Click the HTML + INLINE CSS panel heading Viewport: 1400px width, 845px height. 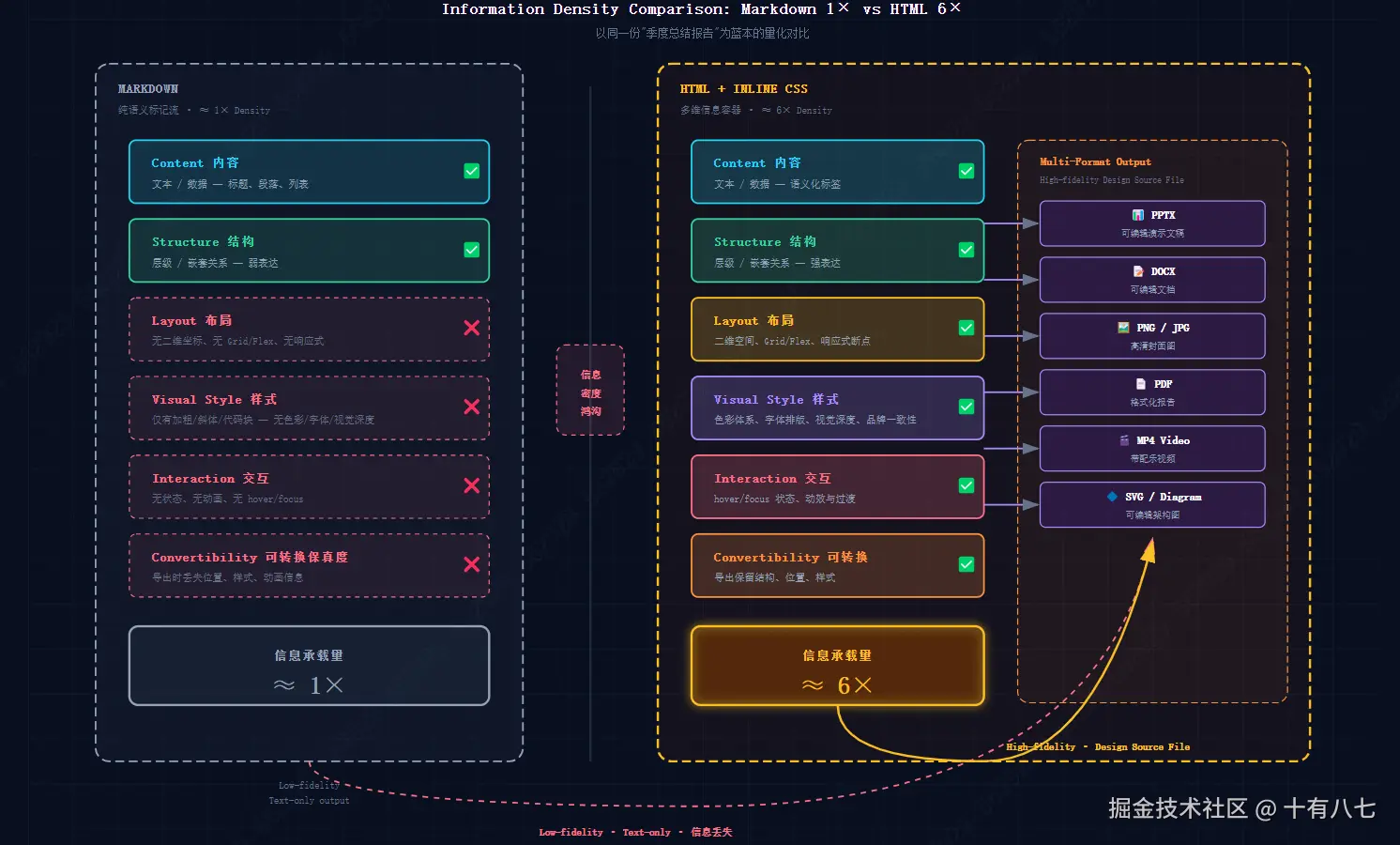744,89
